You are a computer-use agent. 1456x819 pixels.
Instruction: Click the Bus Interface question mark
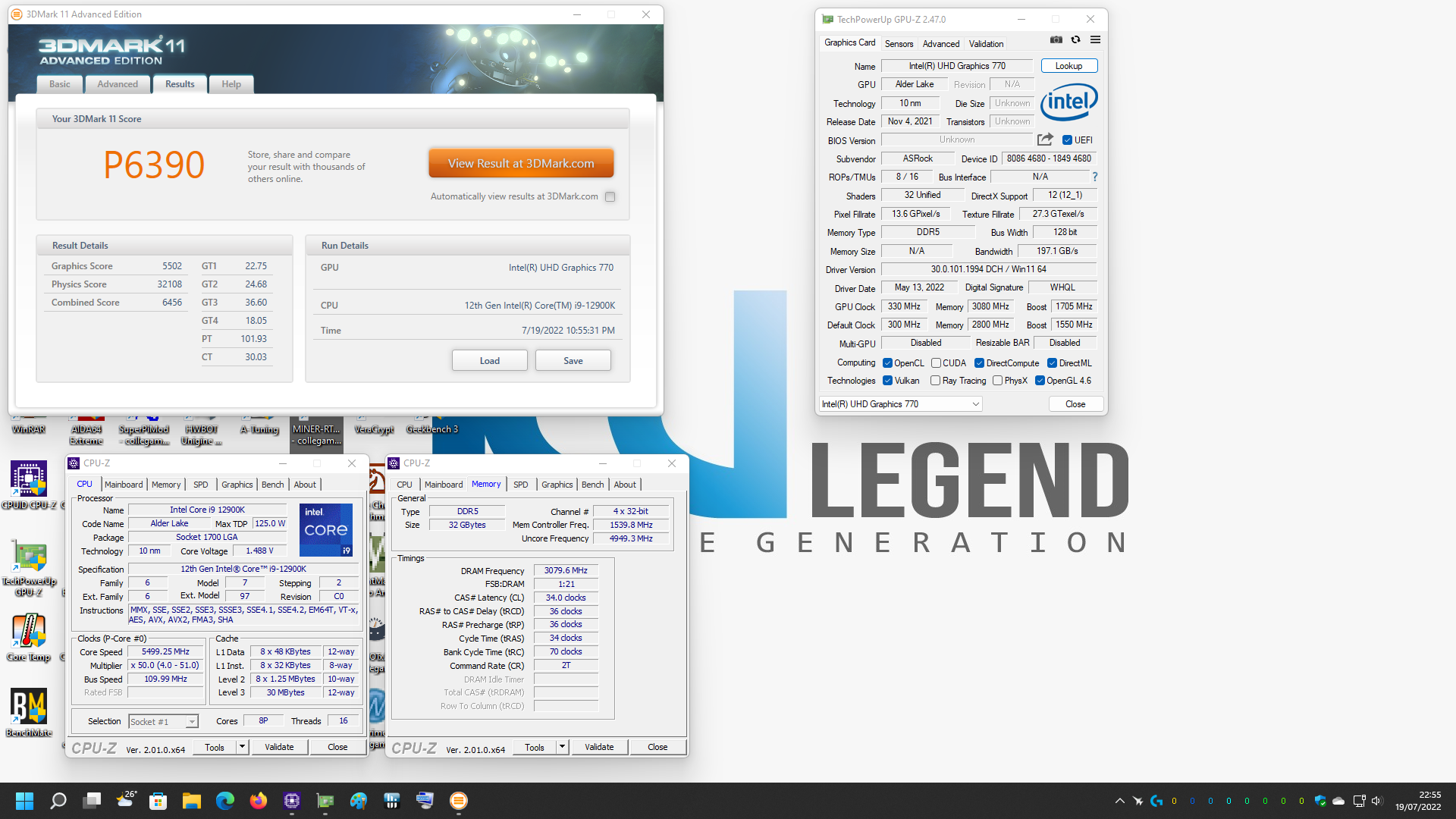1094,177
